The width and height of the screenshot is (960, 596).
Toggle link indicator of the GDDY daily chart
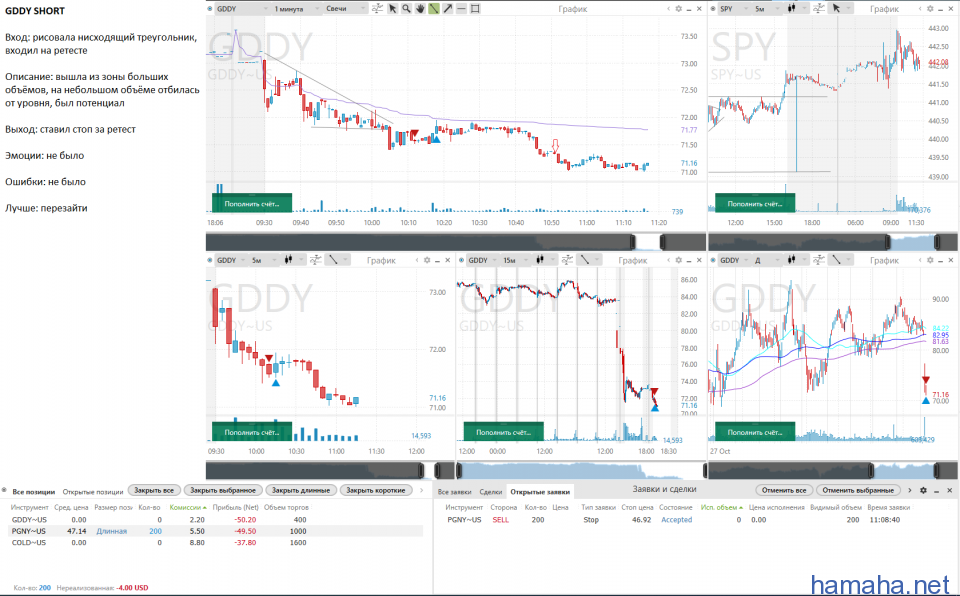pyautogui.click(x=713, y=260)
